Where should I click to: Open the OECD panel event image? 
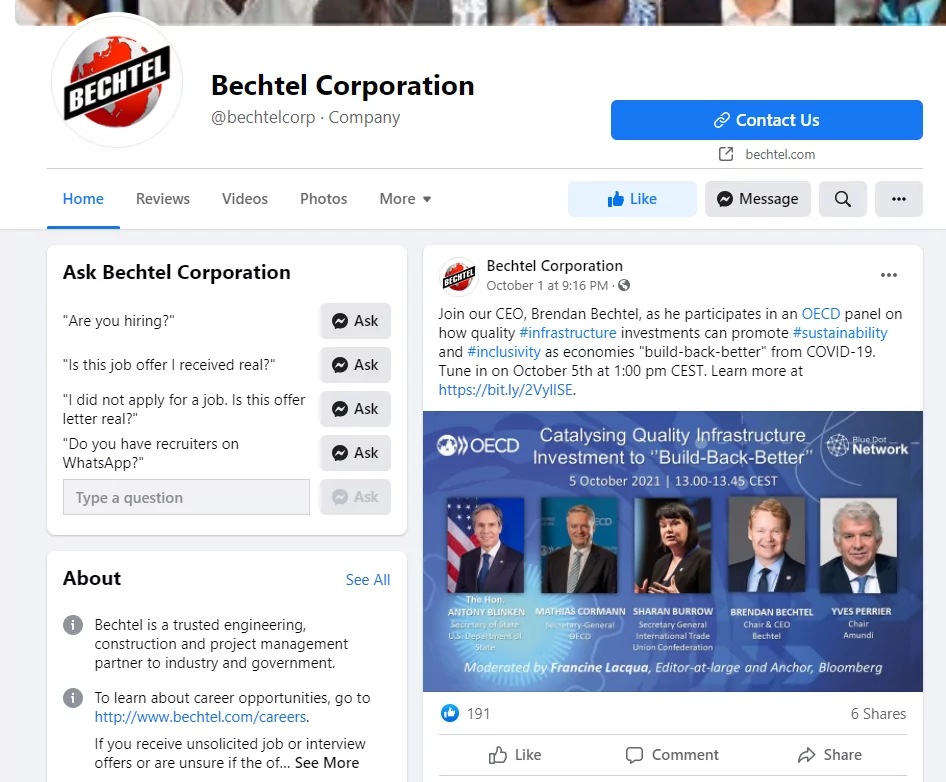(x=673, y=552)
